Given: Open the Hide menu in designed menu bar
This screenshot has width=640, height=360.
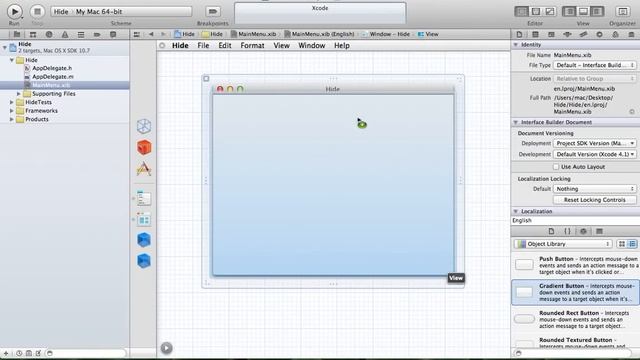Looking at the screenshot, I should [180, 45].
